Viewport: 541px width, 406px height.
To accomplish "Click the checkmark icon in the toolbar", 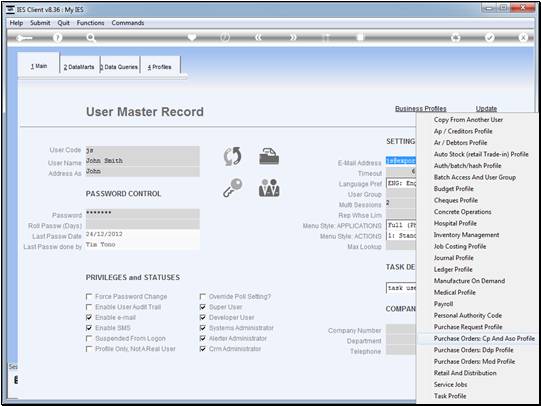I will (490, 38).
